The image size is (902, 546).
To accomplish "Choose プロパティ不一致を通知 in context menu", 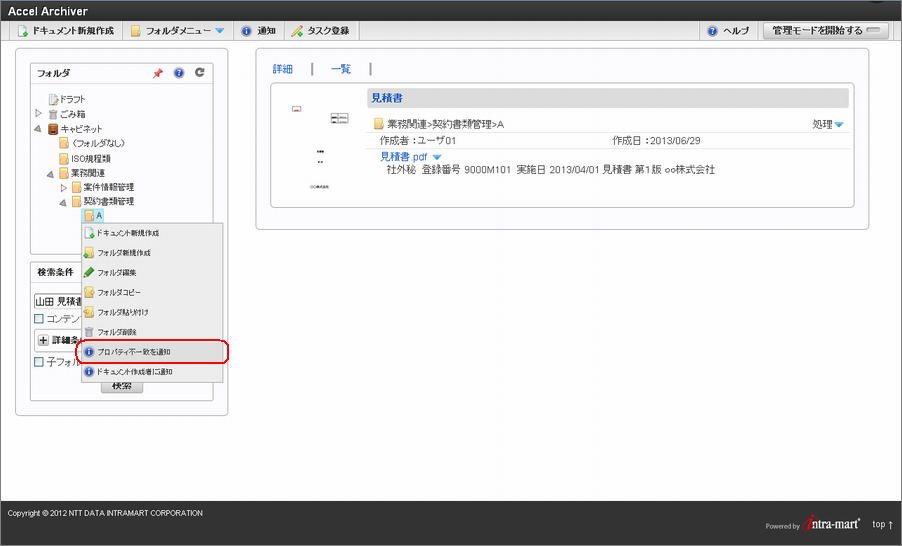I will pos(152,352).
